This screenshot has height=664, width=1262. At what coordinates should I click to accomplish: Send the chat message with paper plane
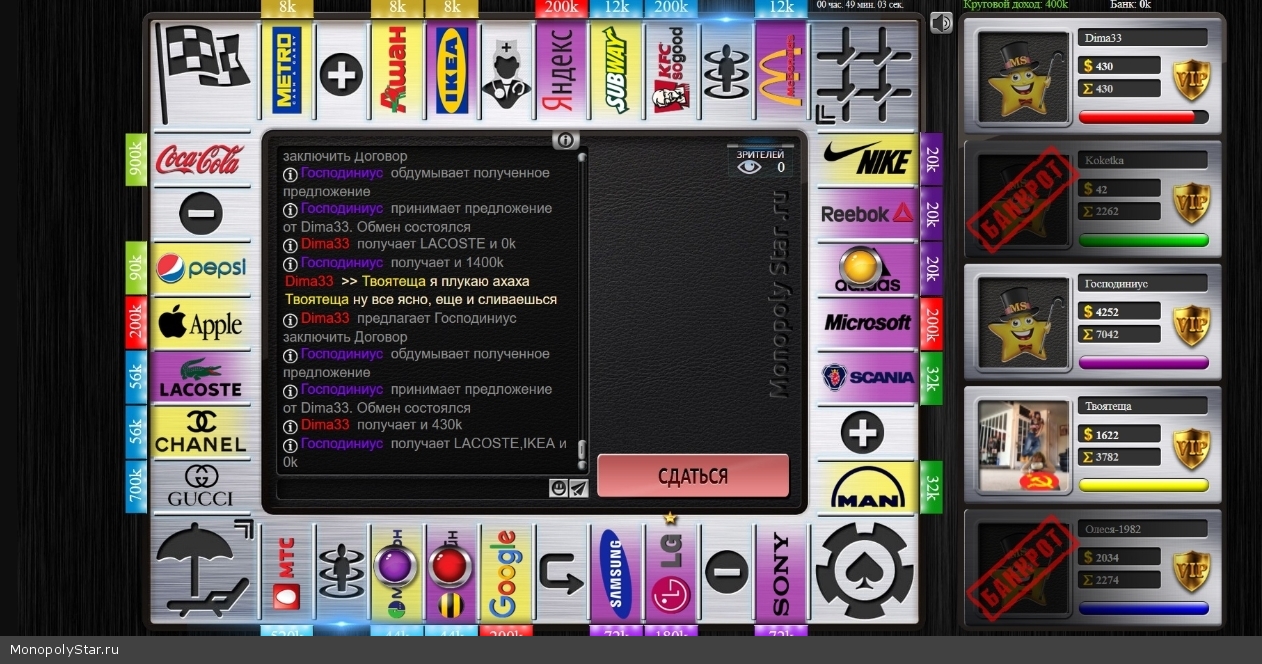pos(578,488)
